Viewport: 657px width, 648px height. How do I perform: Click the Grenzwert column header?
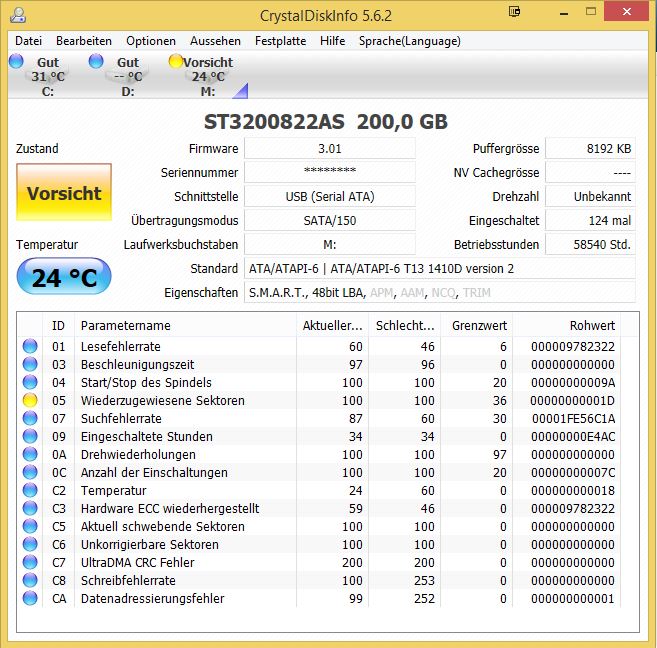point(477,325)
